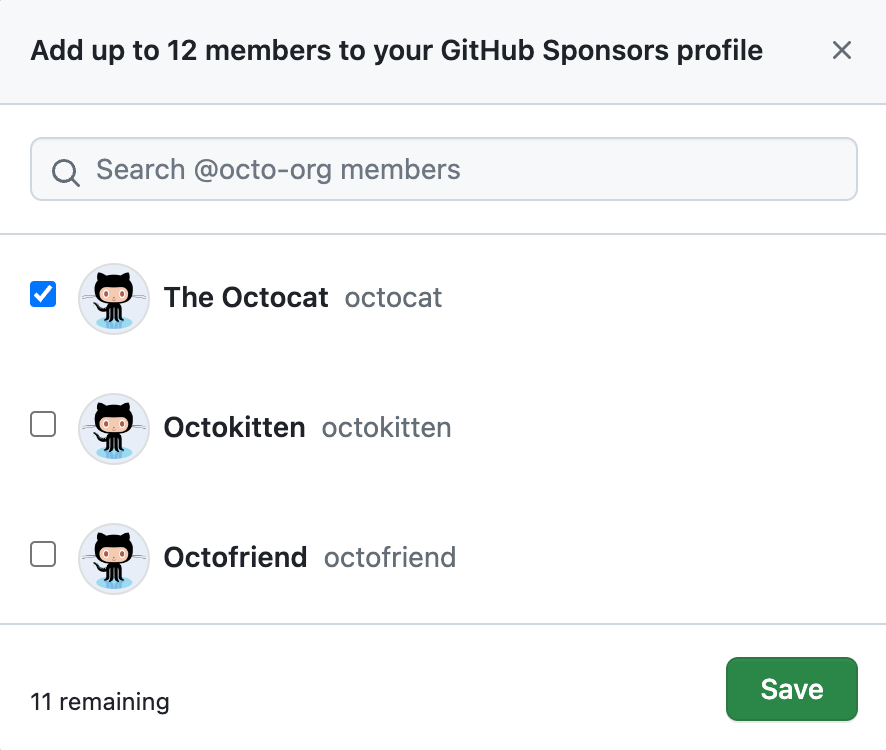This screenshot has width=886, height=750.
Task: Click the octokitten username link
Action: [386, 428]
